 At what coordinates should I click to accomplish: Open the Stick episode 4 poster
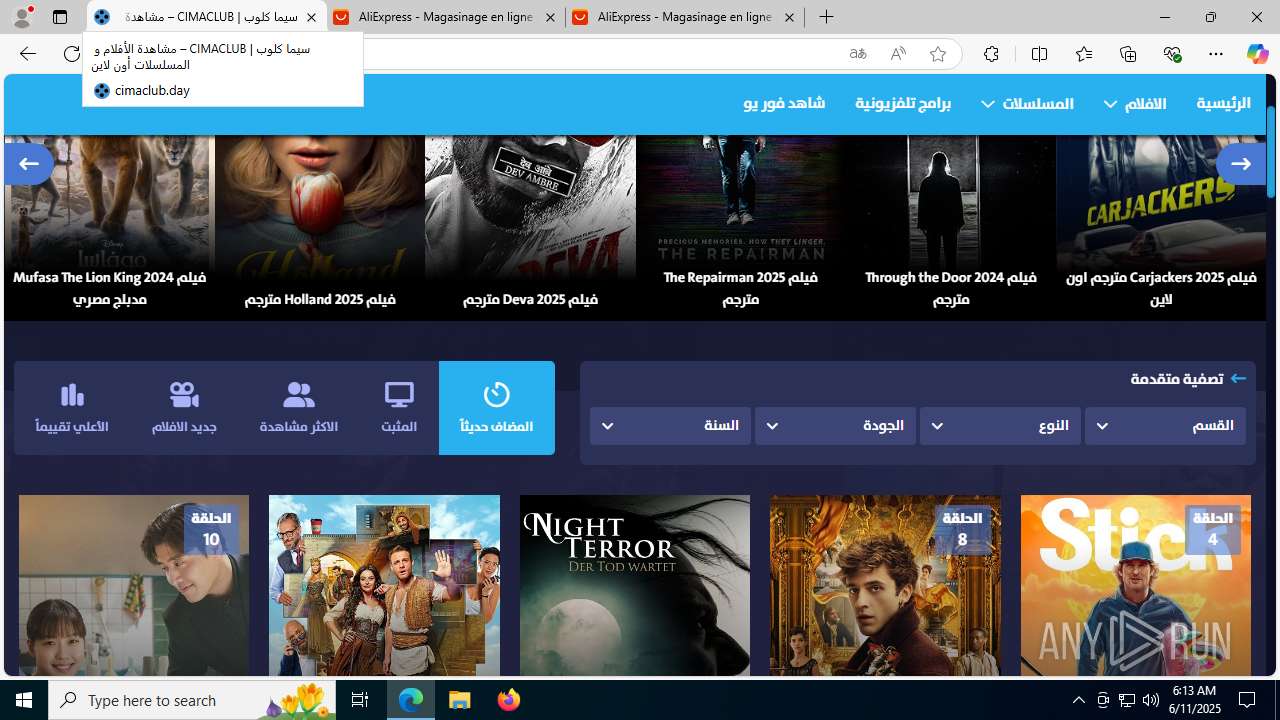point(1135,585)
